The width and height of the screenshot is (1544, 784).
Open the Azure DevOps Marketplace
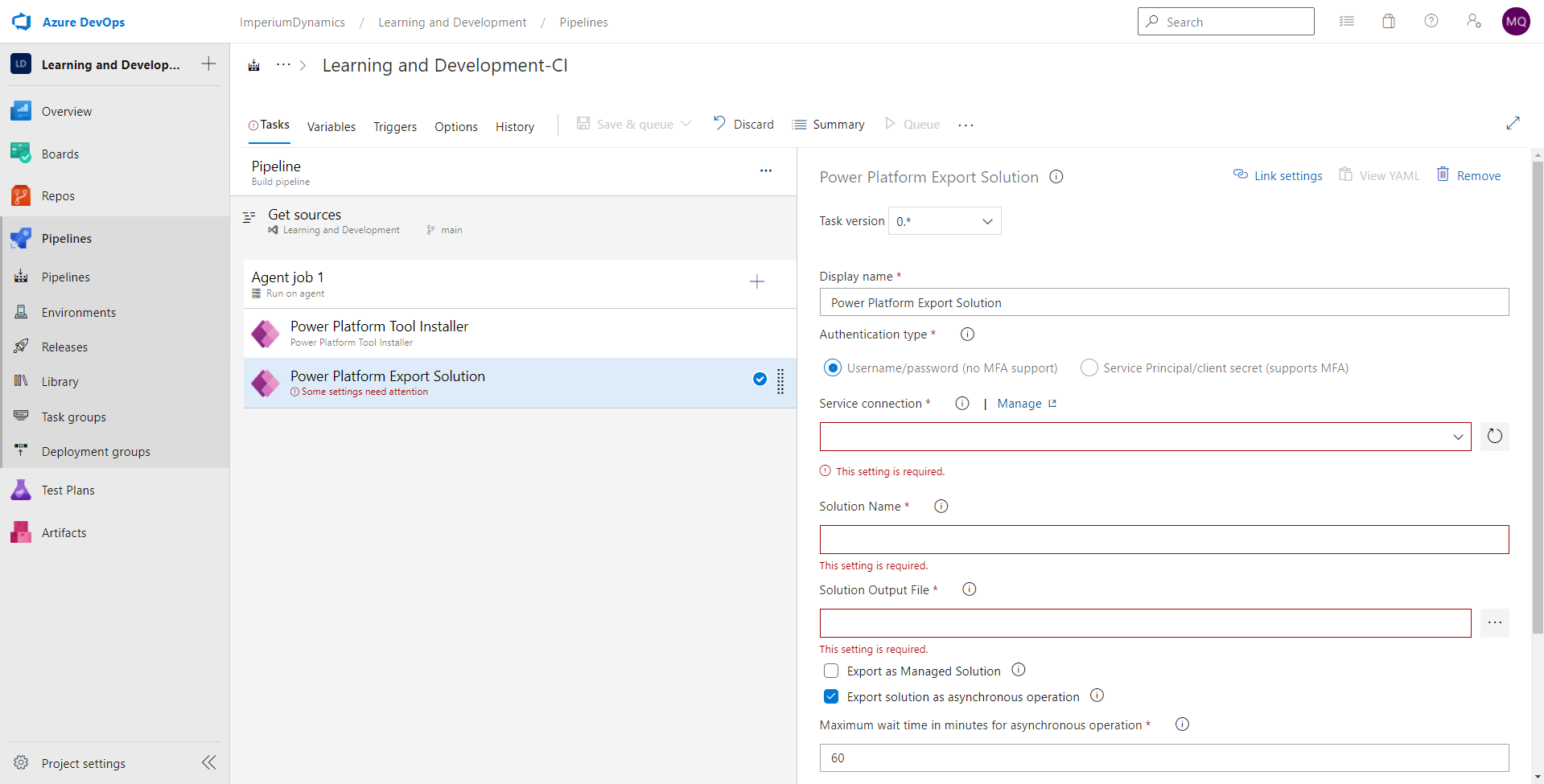1388,21
